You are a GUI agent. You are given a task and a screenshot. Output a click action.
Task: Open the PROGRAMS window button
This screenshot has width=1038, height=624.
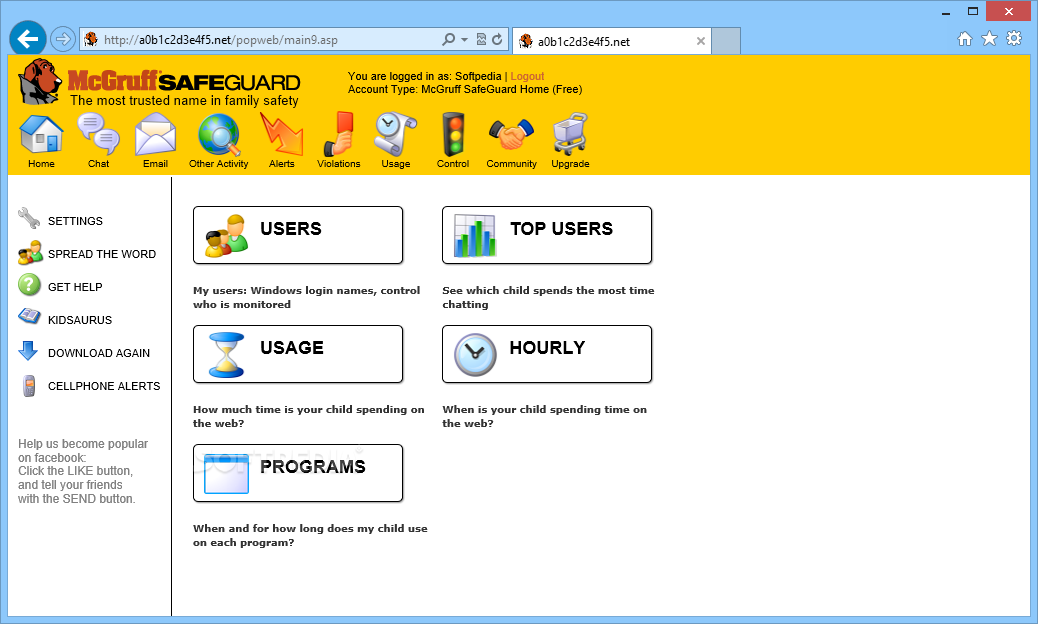(x=298, y=473)
